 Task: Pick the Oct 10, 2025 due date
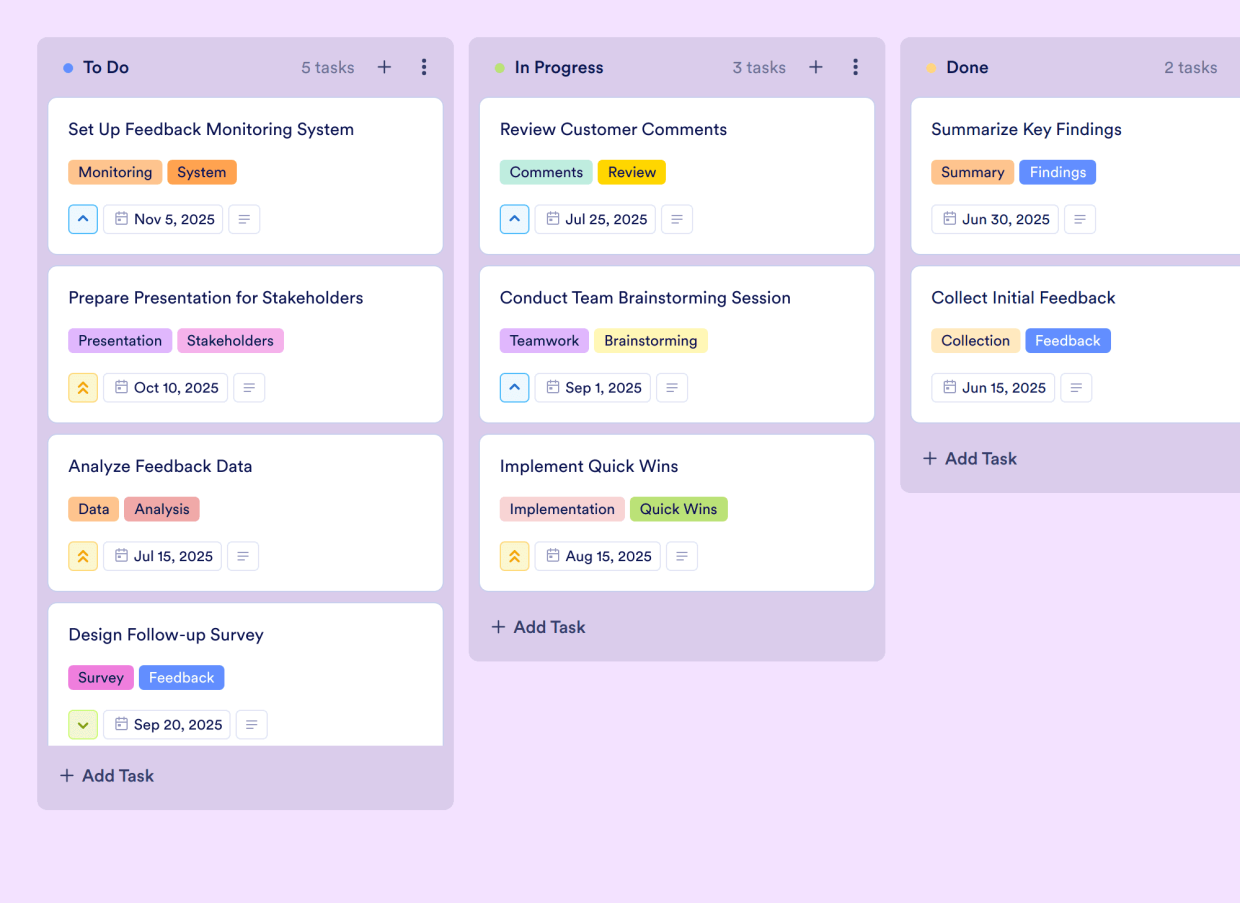coord(166,388)
